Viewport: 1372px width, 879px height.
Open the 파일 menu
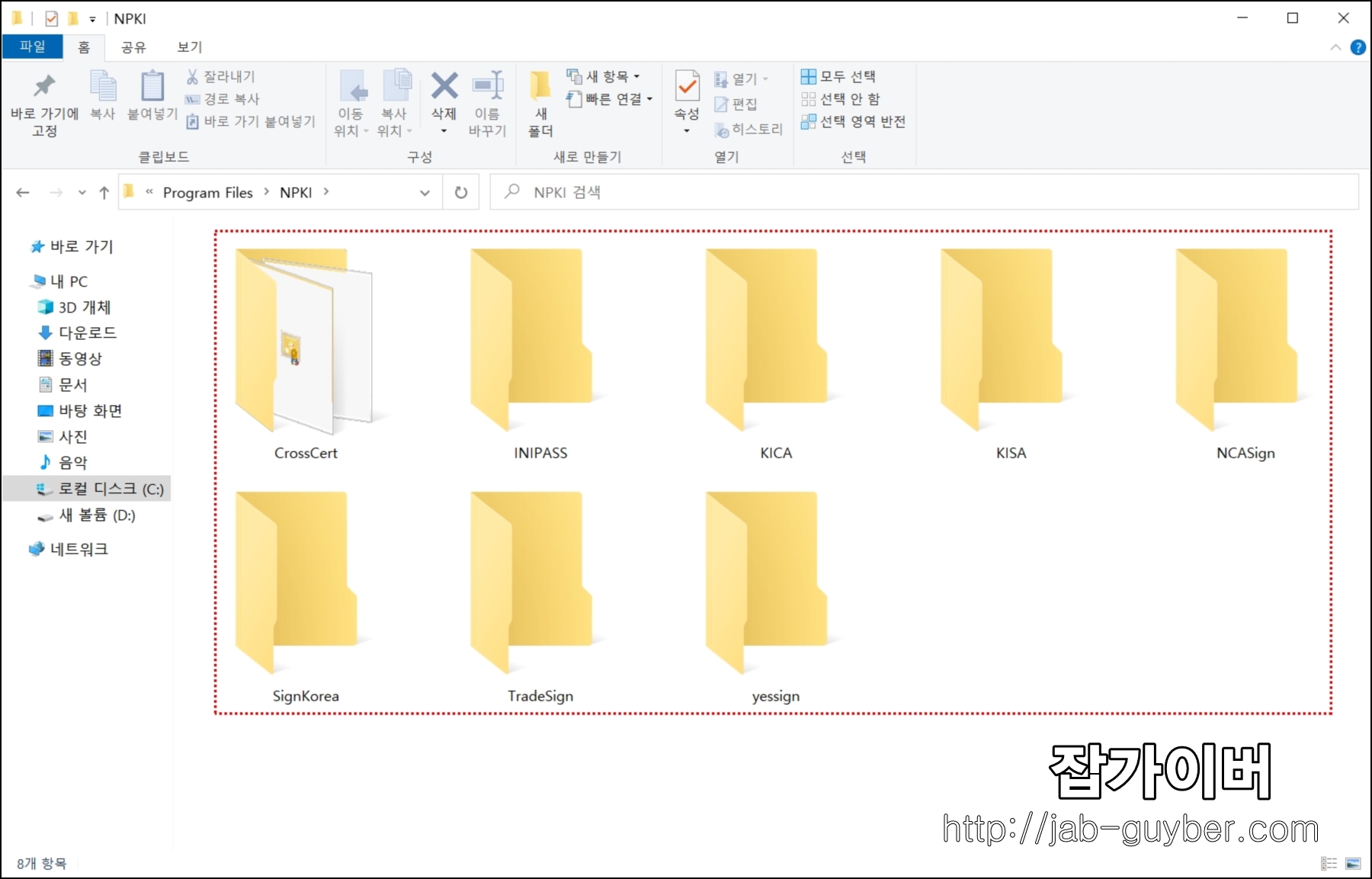tap(31, 47)
